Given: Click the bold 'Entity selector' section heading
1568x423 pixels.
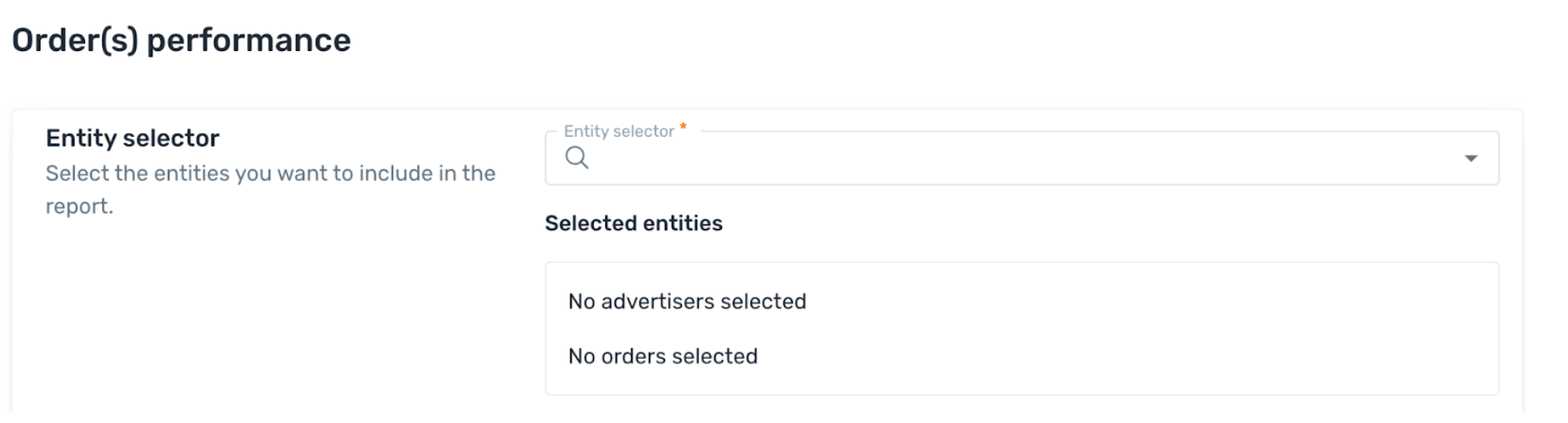Looking at the screenshot, I should (x=132, y=138).
